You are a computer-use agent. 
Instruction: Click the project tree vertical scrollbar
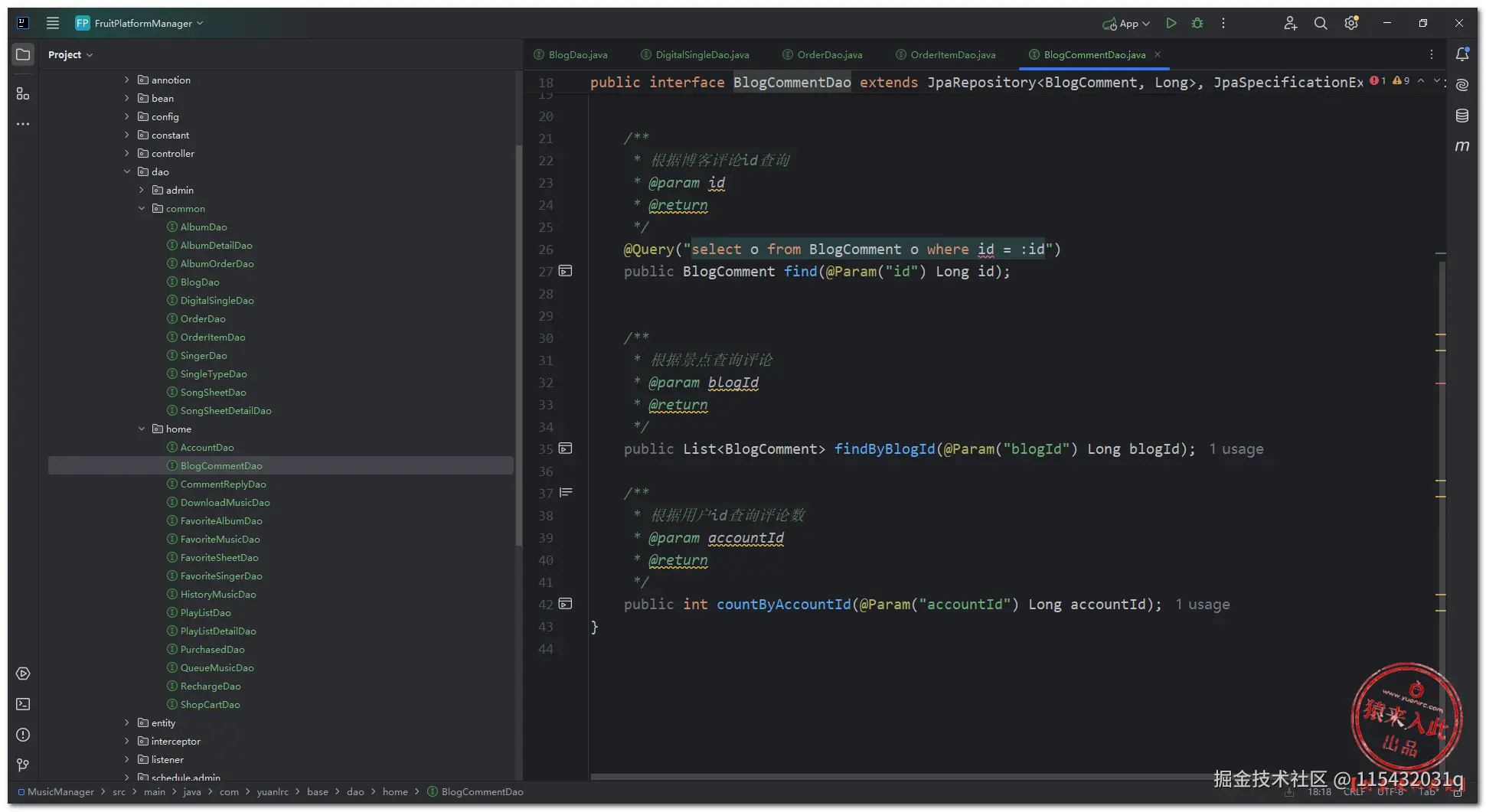click(x=518, y=344)
